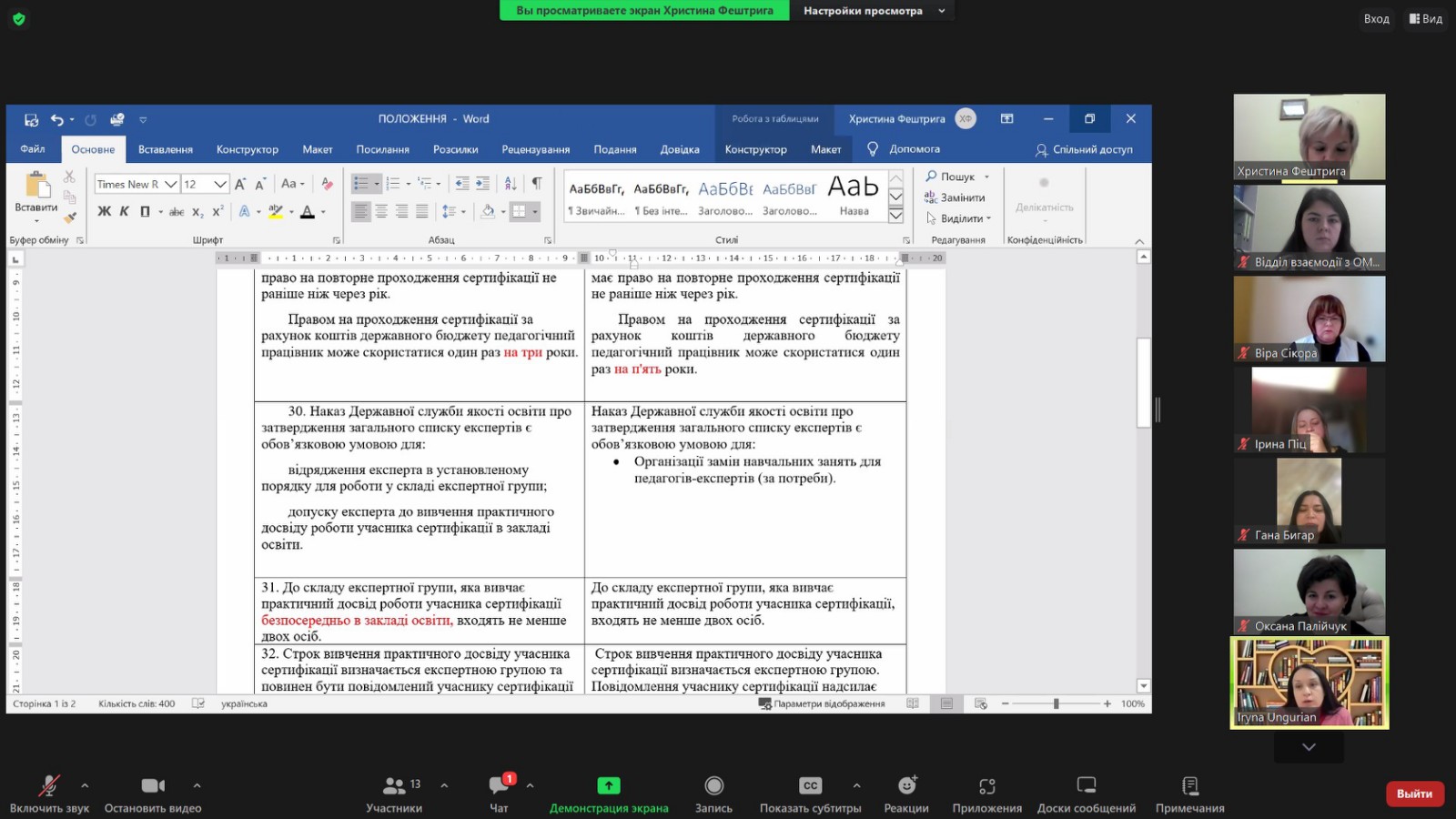Select the Заголово... heading 1 style

point(725,197)
